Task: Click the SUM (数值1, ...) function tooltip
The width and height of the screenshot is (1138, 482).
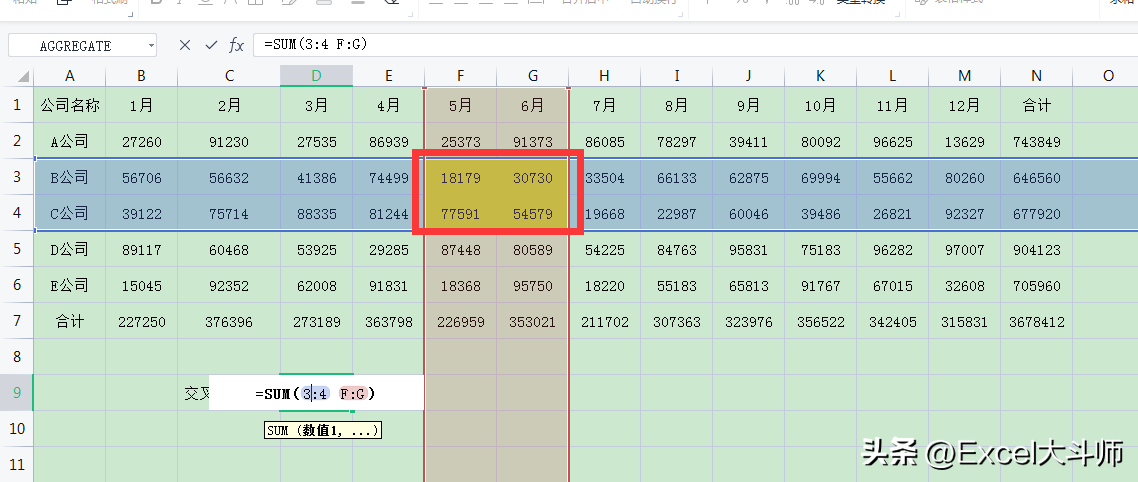Action: [322, 430]
